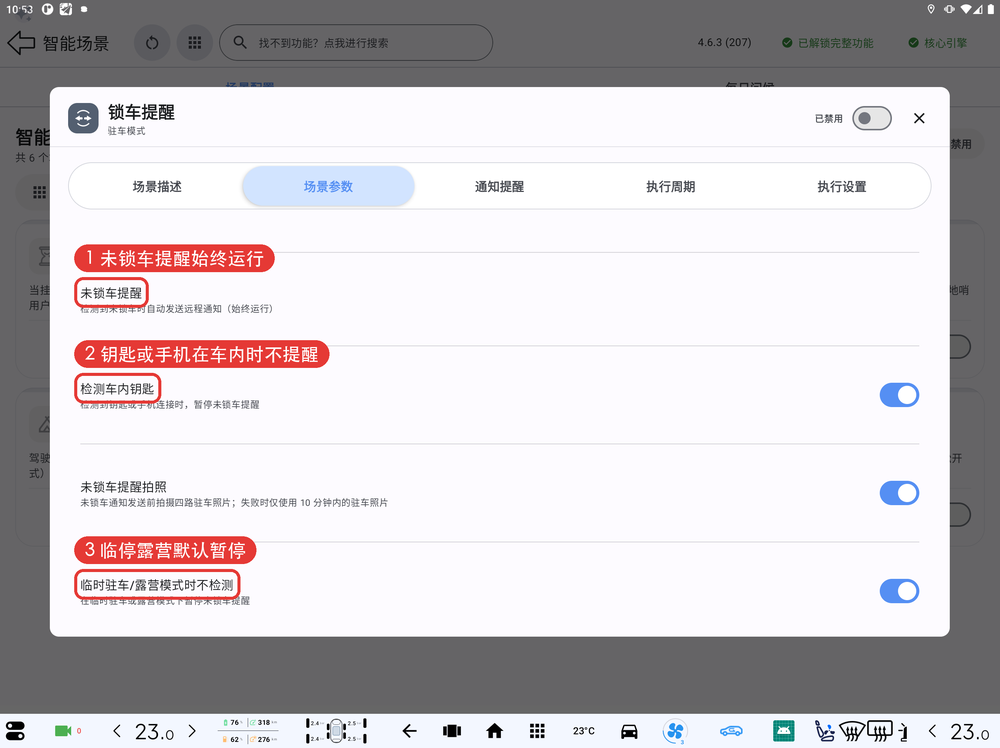
Task: Open the battery and range status widget
Action: [249, 731]
